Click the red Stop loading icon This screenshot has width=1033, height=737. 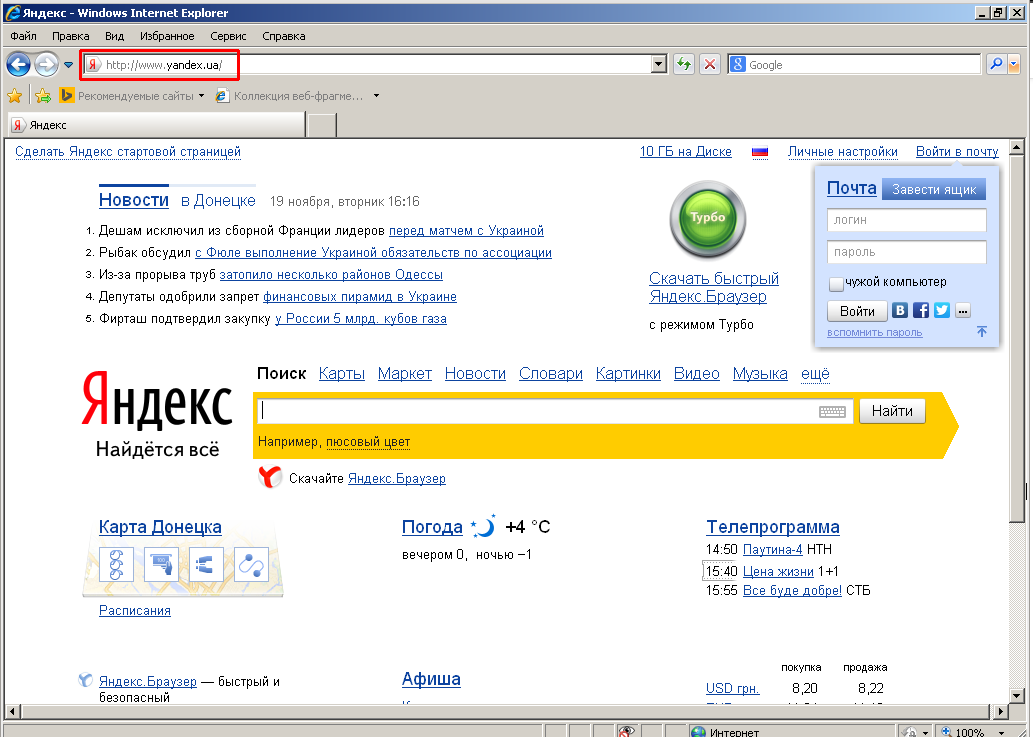(x=710, y=65)
